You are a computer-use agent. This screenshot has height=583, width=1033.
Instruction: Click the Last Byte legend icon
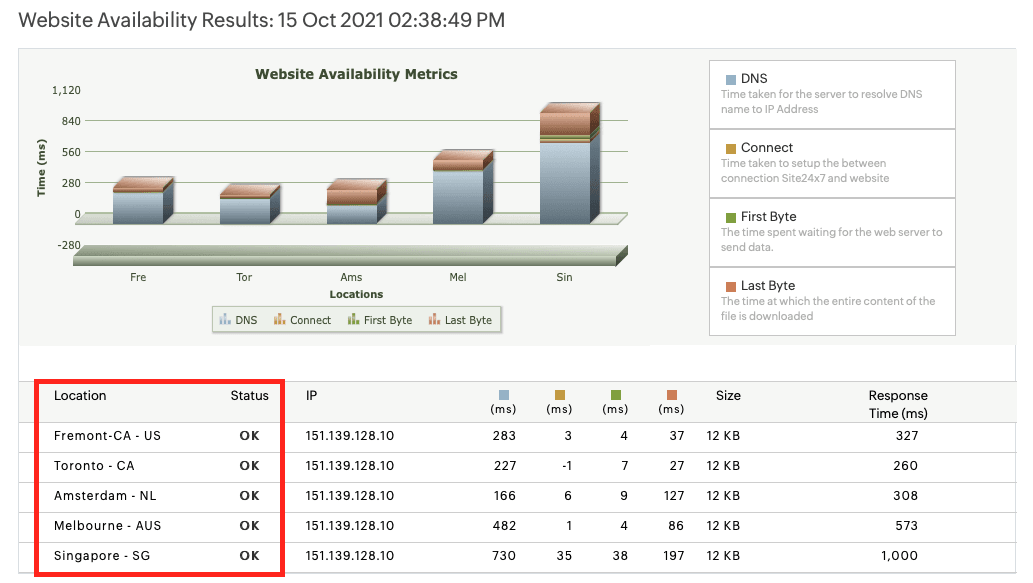(434, 320)
